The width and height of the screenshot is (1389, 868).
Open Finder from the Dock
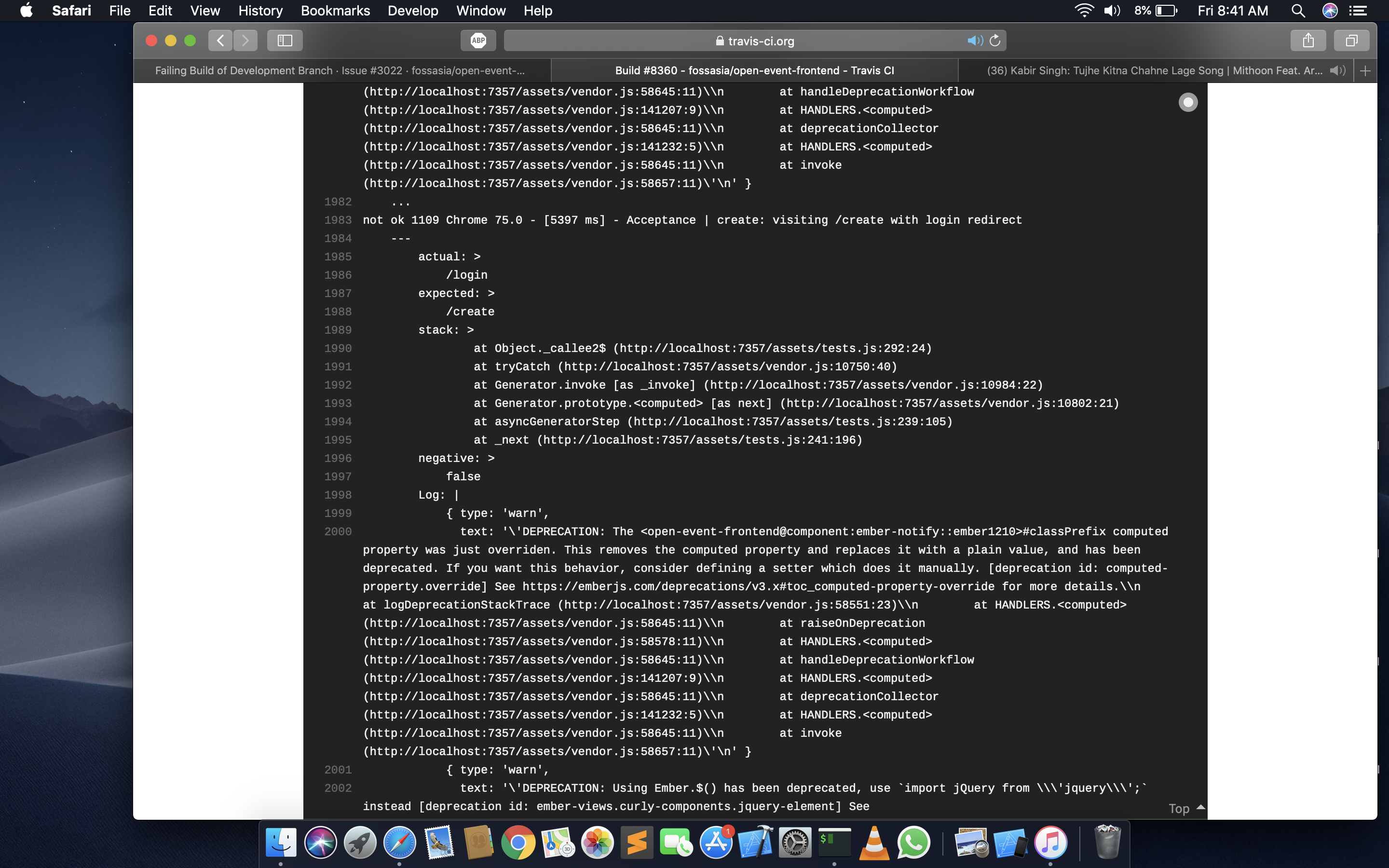click(x=281, y=842)
